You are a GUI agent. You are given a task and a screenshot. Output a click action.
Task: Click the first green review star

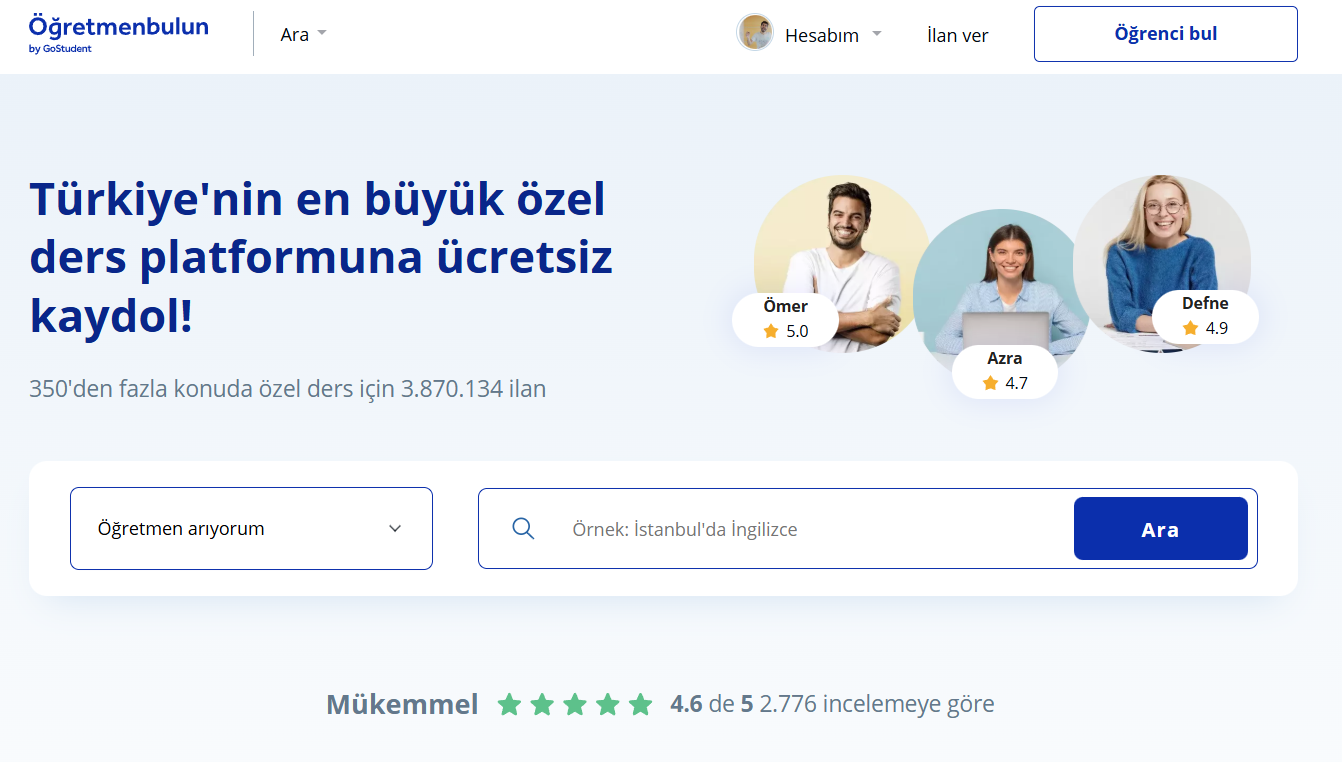click(509, 705)
